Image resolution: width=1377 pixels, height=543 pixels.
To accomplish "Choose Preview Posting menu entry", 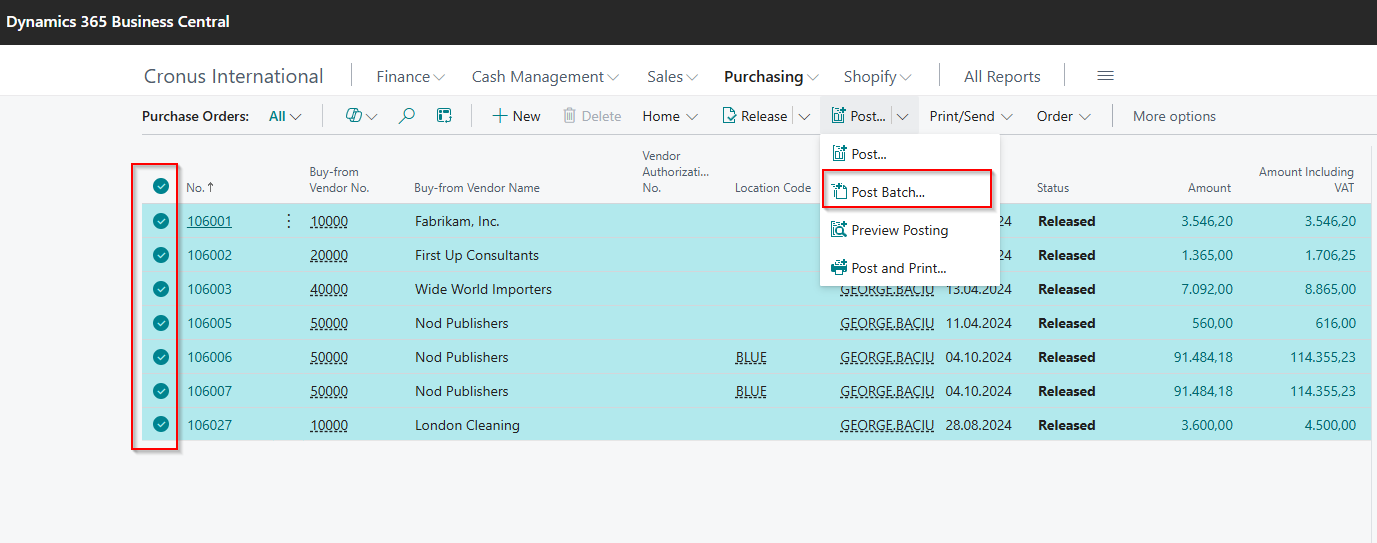I will click(x=909, y=230).
